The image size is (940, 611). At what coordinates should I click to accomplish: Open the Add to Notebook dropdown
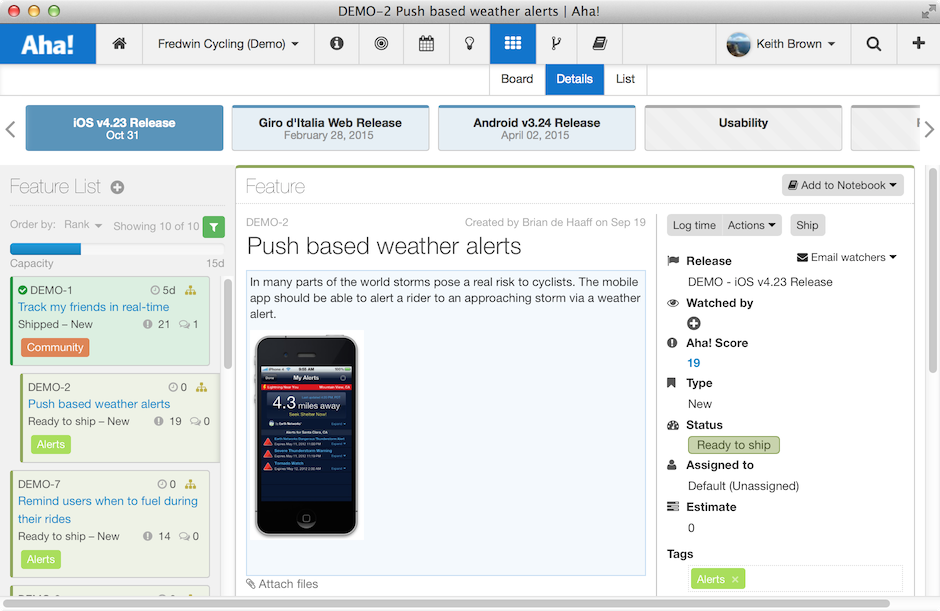coord(842,185)
